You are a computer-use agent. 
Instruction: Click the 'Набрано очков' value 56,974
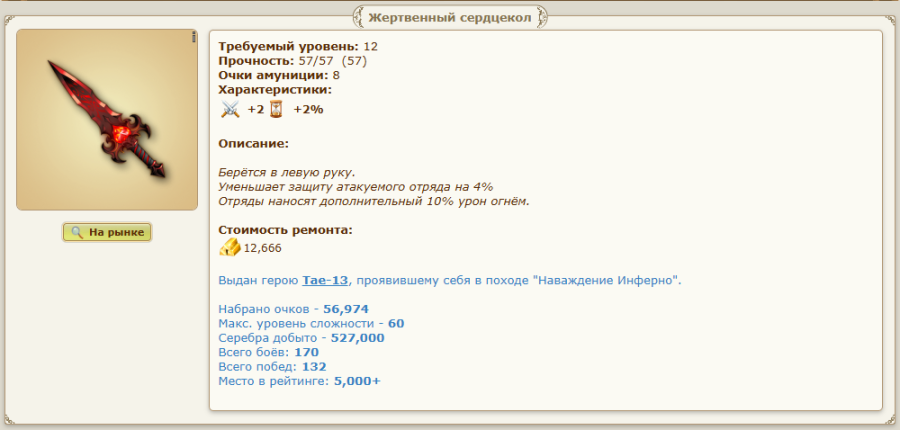[346, 310]
